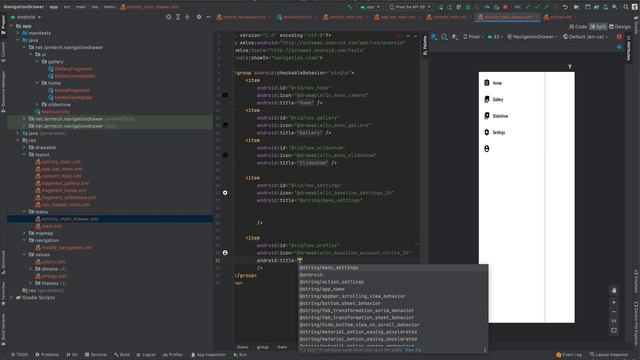Click the green Debug bug icon
This screenshot has height=360, width=640.
(468, 7)
